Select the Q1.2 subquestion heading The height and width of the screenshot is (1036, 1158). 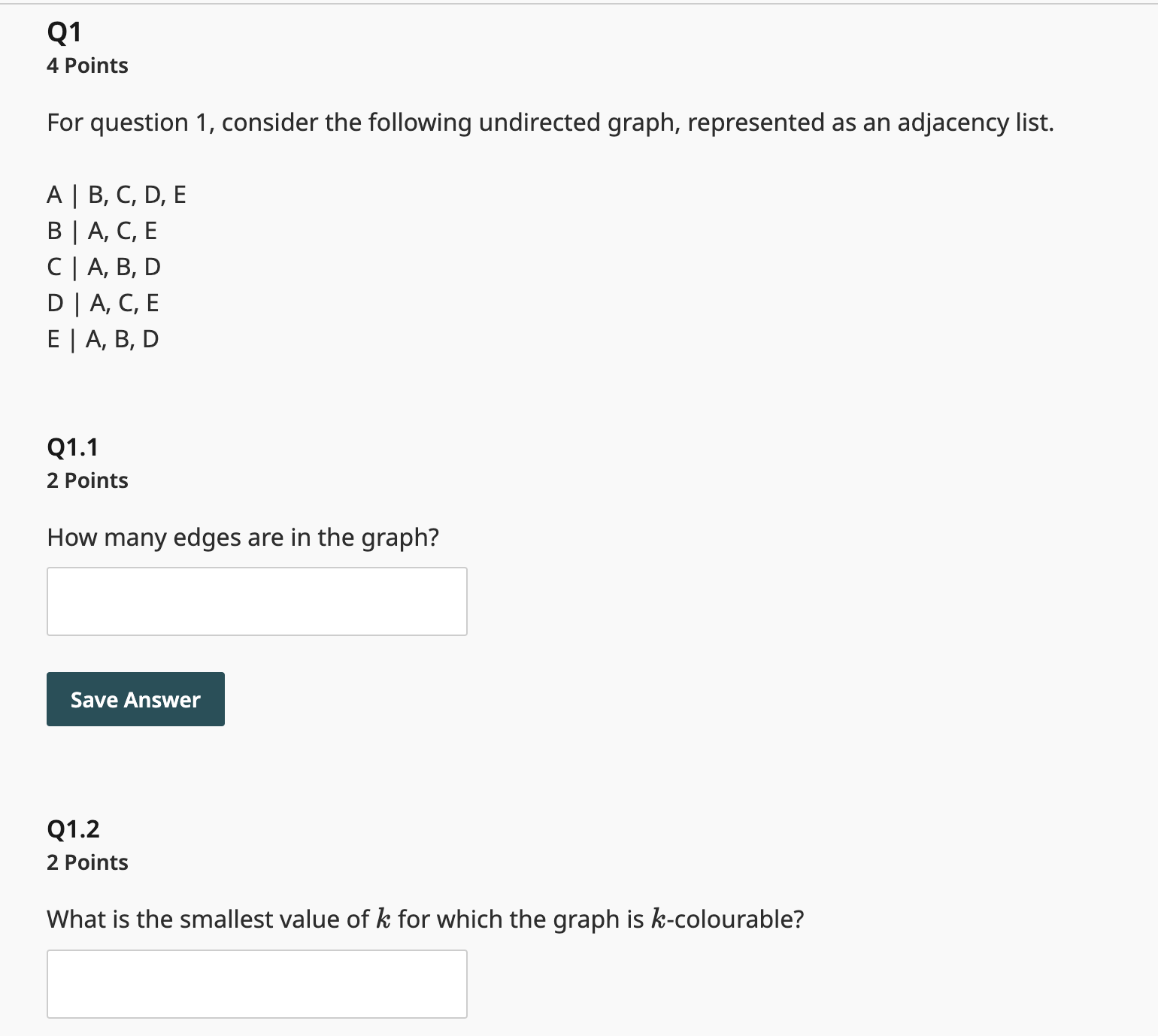click(74, 828)
